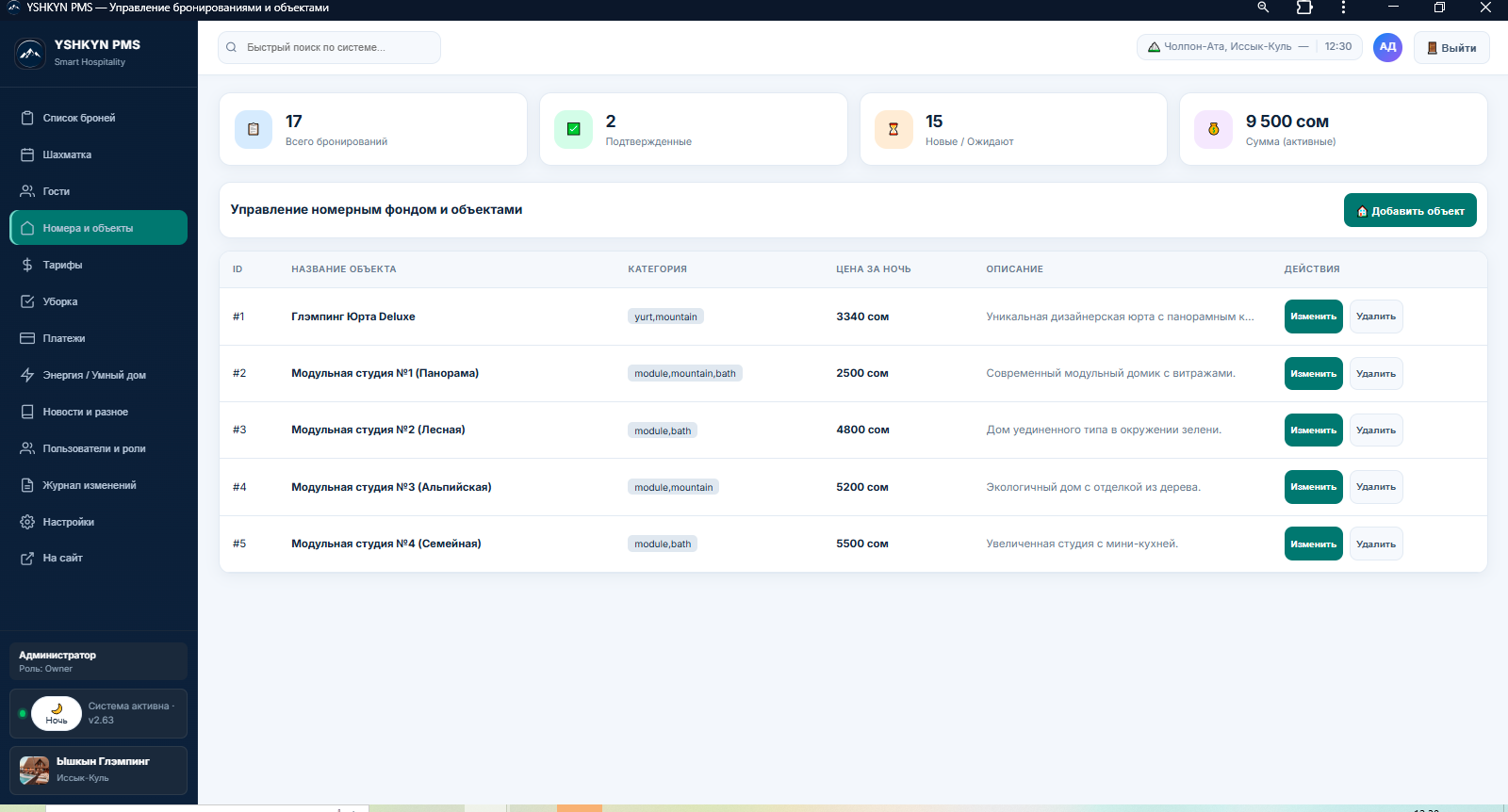Click the total bookings clipboard icon
This screenshot has width=1508, height=812.
(x=253, y=129)
